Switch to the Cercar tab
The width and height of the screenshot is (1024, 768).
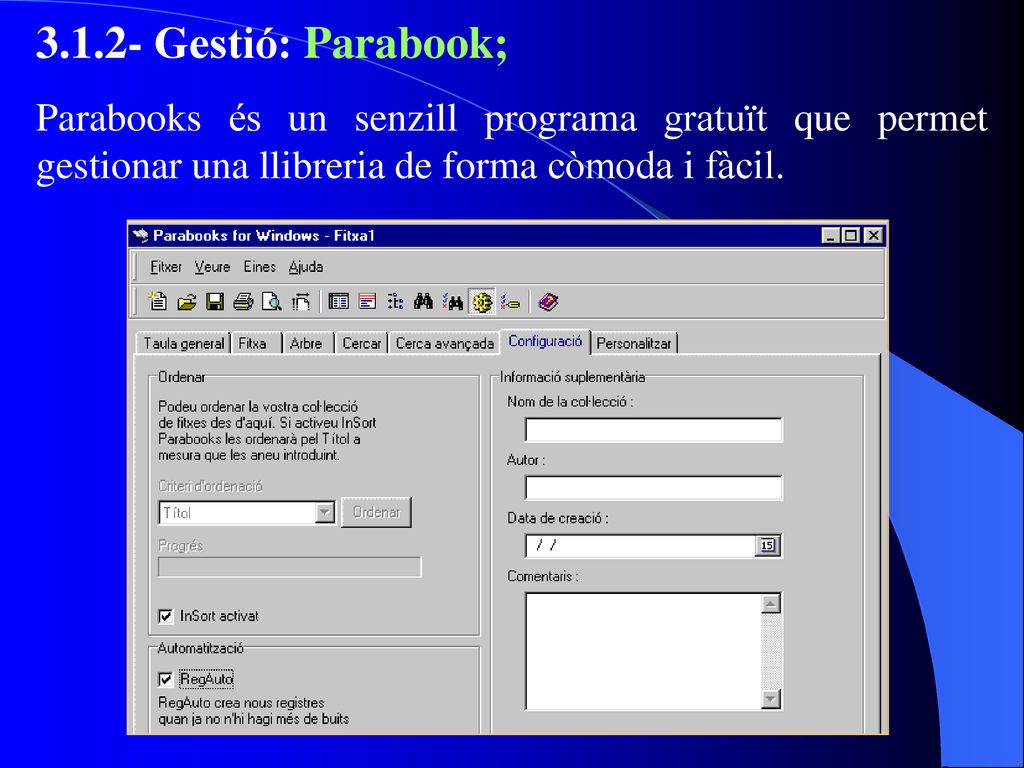point(362,344)
